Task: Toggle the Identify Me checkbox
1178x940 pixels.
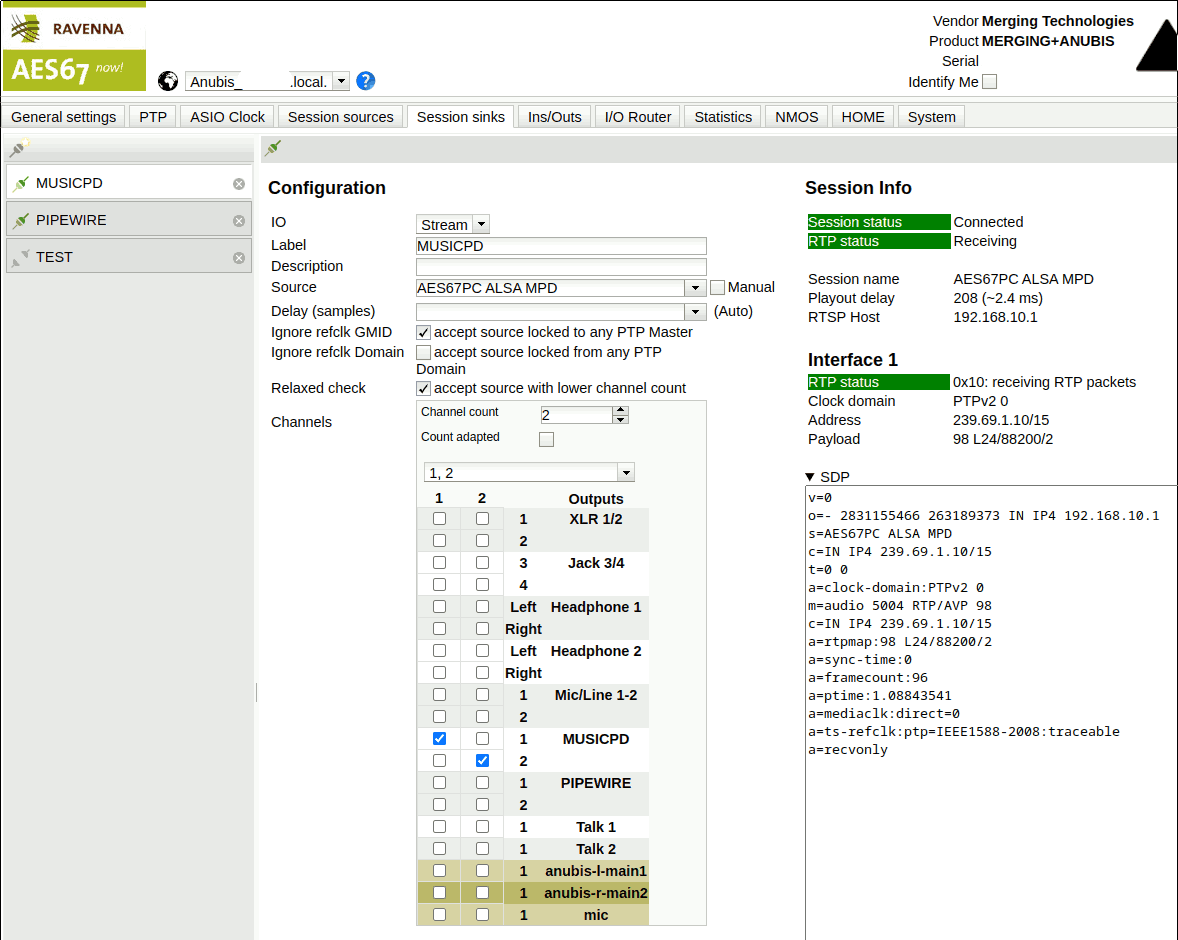Action: tap(989, 82)
